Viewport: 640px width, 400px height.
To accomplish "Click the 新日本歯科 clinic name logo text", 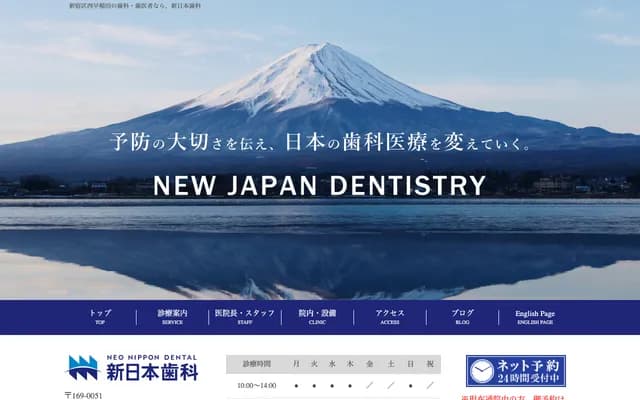I will (x=152, y=372).
